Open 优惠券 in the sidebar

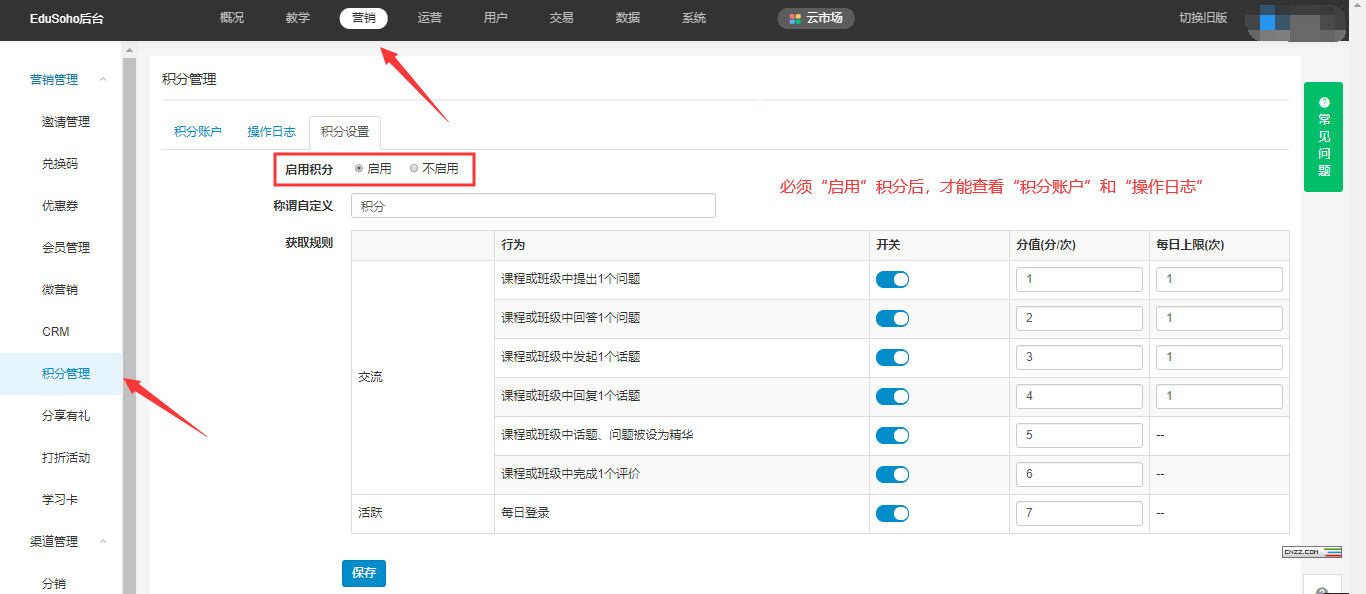point(60,206)
